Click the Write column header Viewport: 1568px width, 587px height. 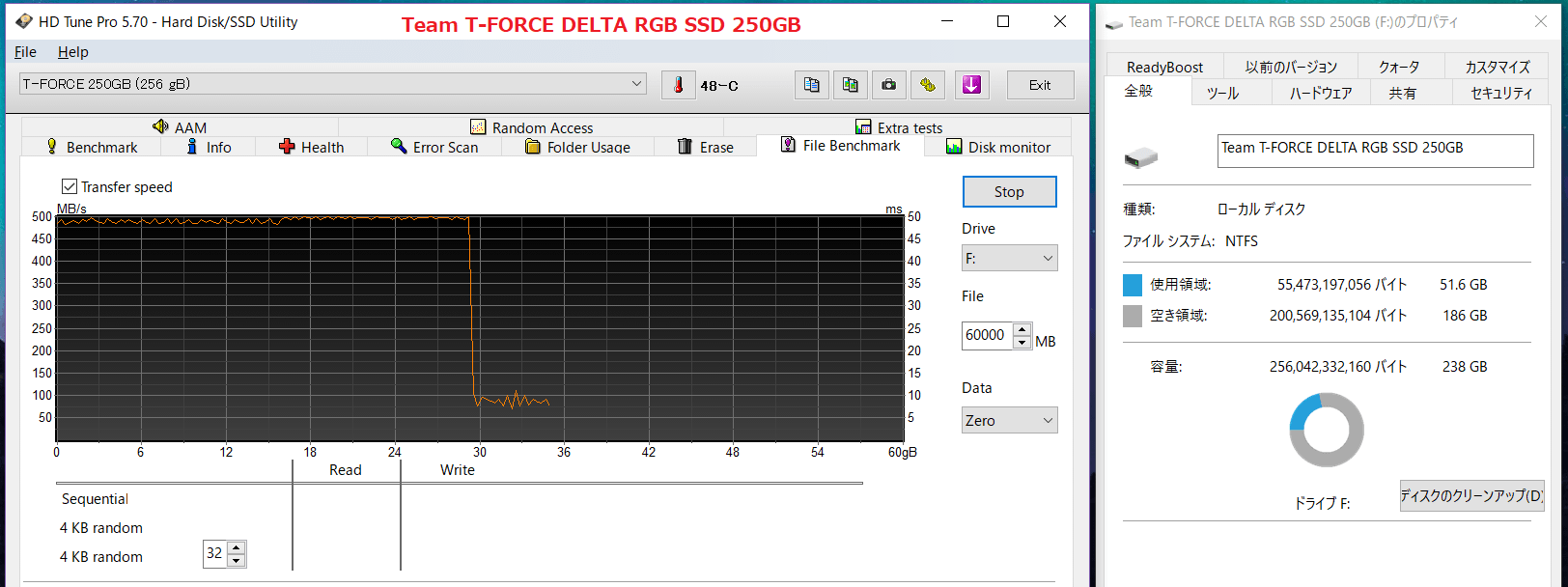pos(458,470)
